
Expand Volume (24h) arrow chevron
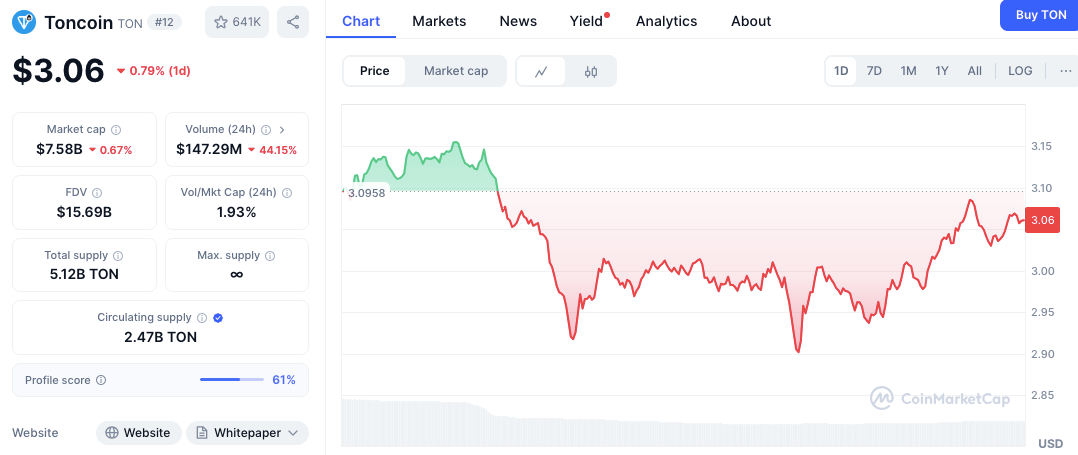point(282,130)
